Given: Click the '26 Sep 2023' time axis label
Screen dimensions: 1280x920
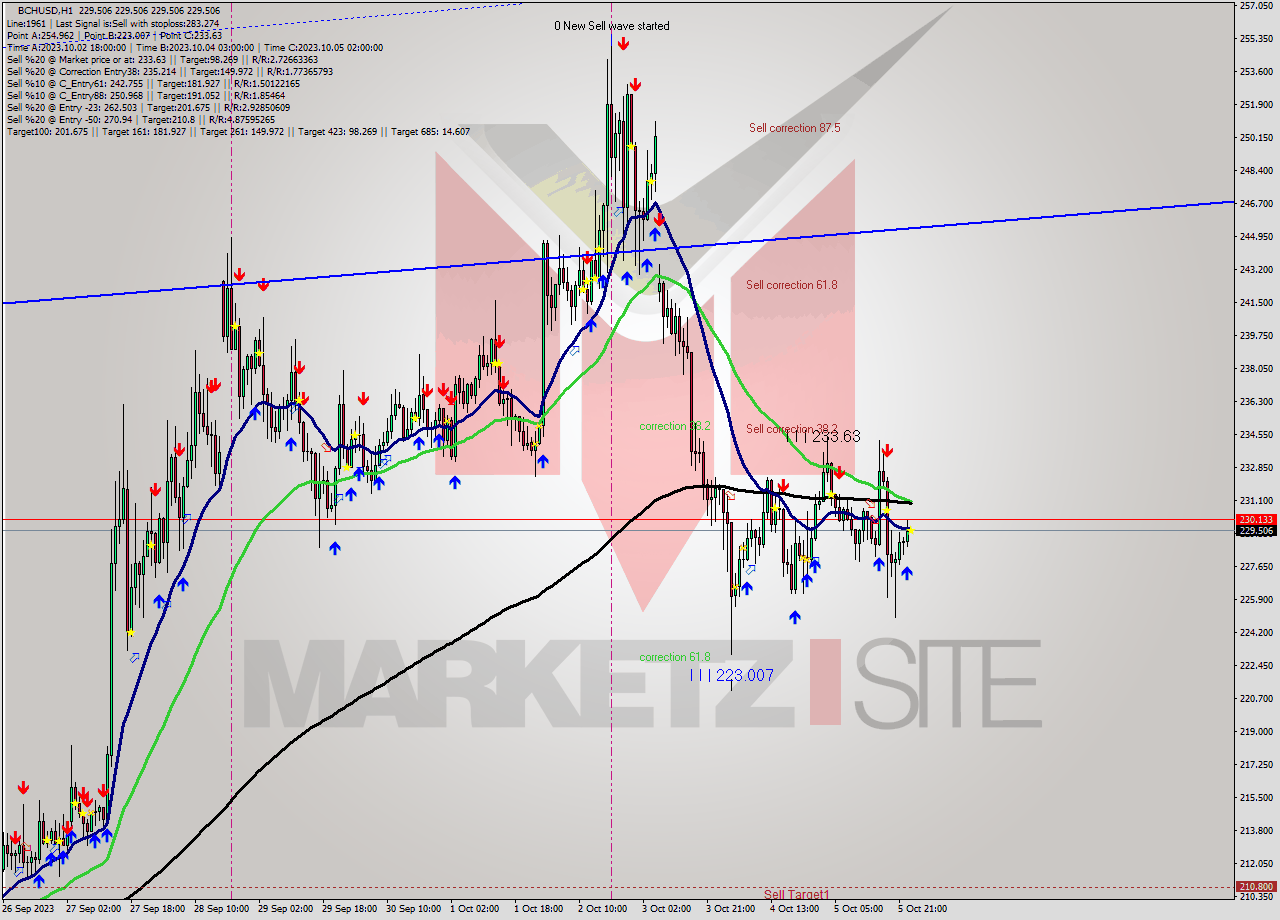Looking at the screenshot, I should 29,909.
